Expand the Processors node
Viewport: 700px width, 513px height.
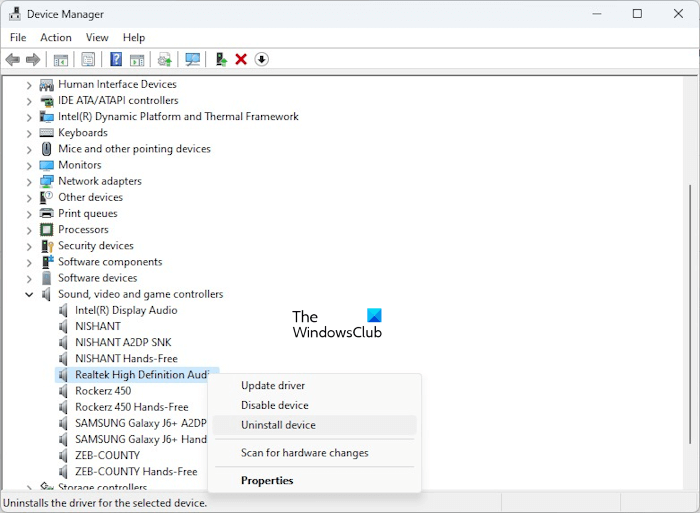29,230
